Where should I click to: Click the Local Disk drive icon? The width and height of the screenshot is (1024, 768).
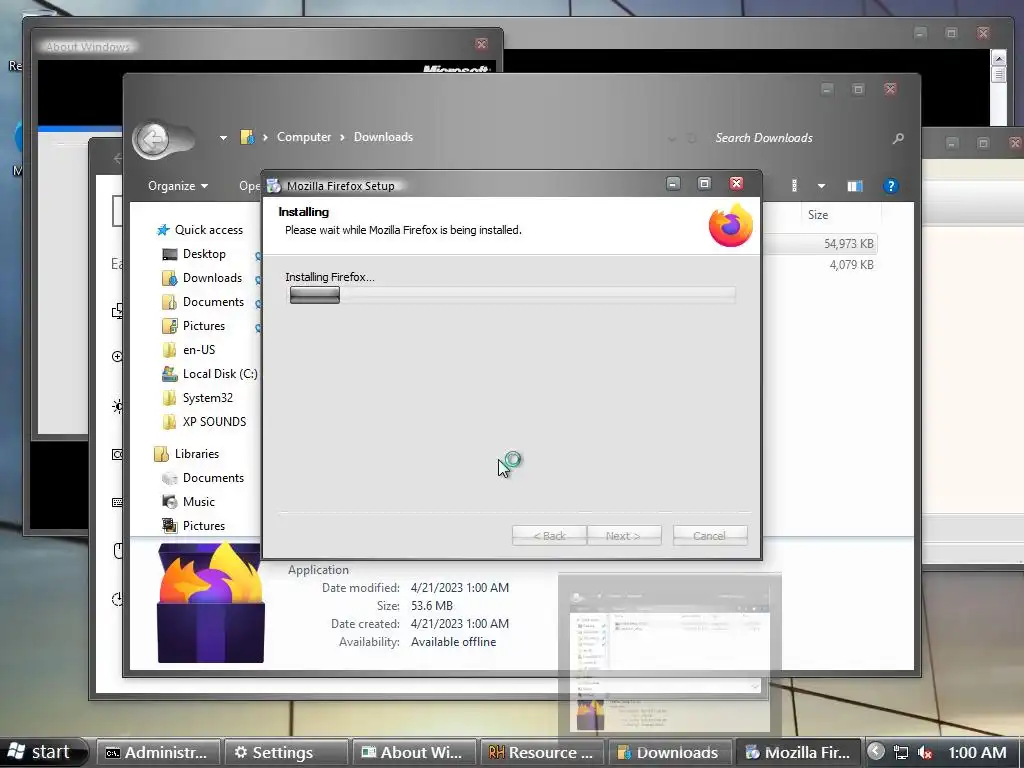(x=170, y=374)
